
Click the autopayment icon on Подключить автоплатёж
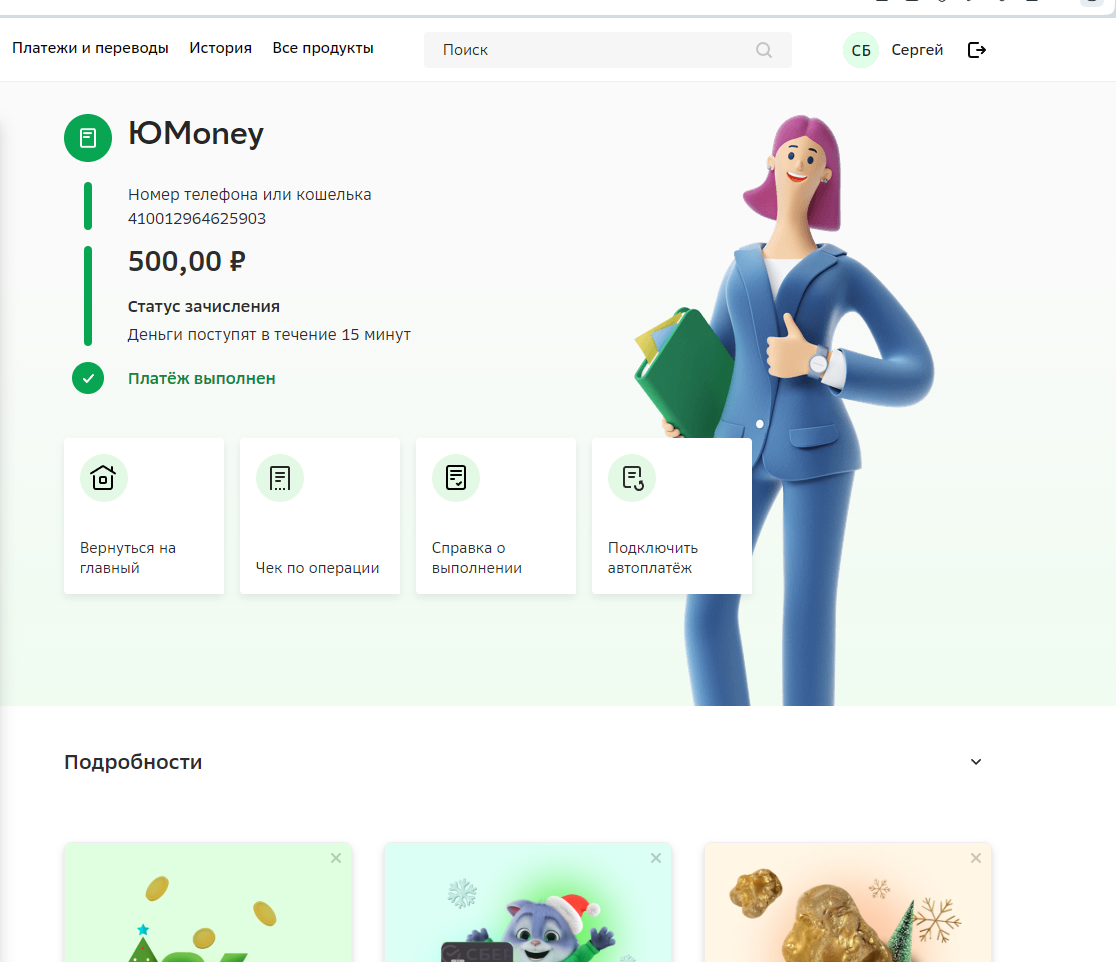tap(632, 478)
